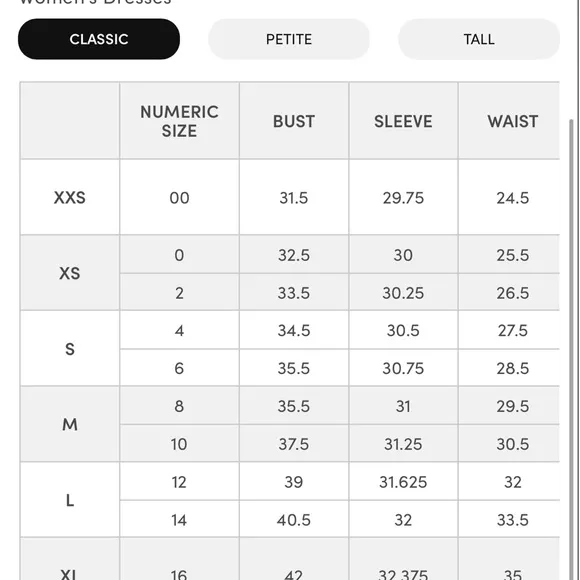Screen dimensions: 580x580
Task: Click the sleeve value 29.75 cell
Action: pyautogui.click(x=403, y=197)
